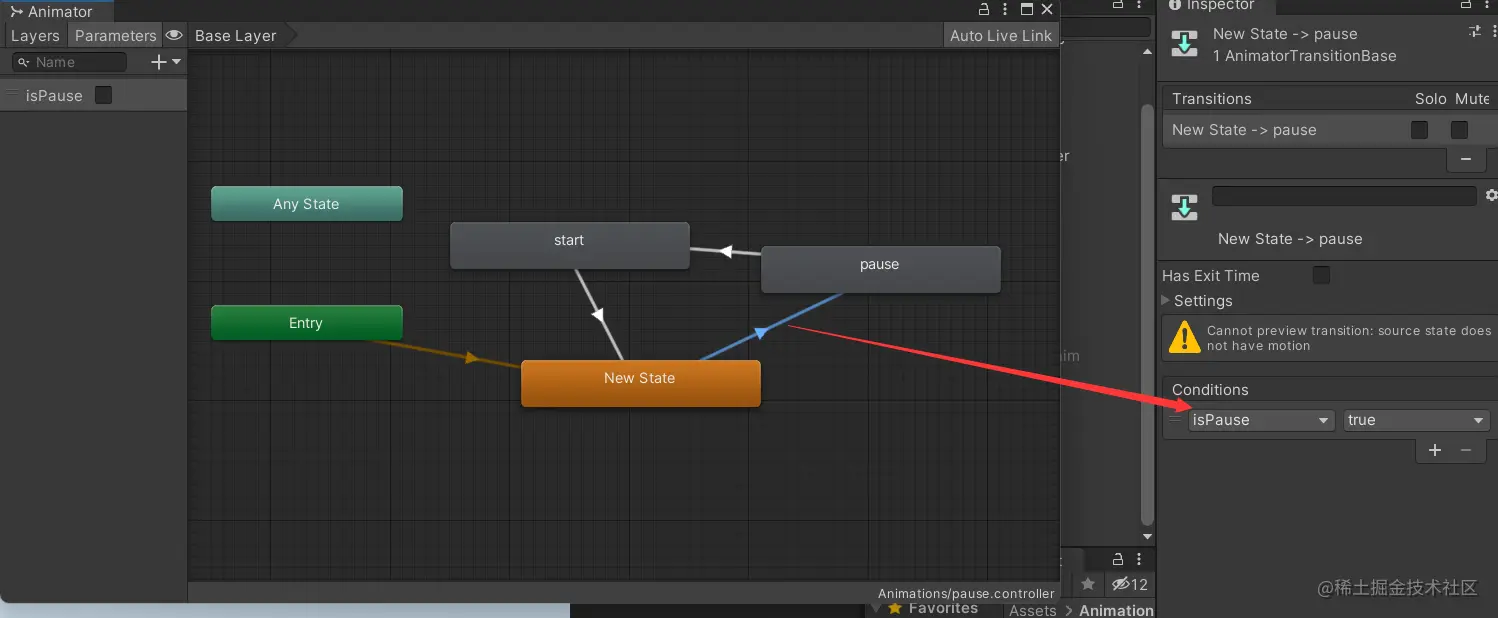
Task: Select the orange New State node
Action: point(640,383)
